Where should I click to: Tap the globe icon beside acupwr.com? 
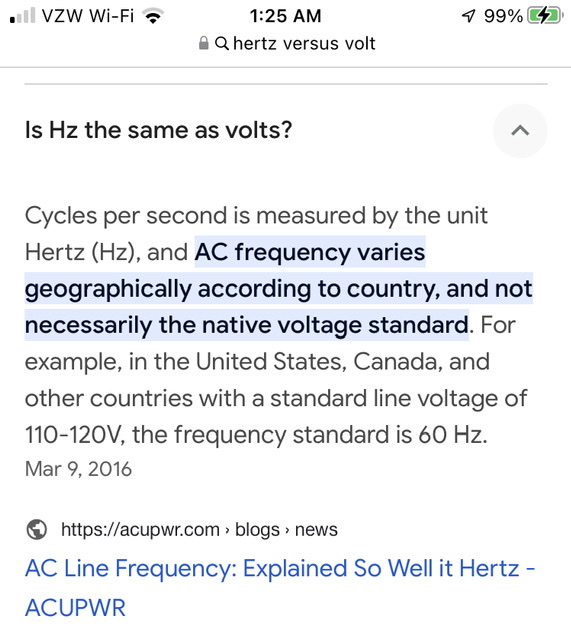coord(37,529)
